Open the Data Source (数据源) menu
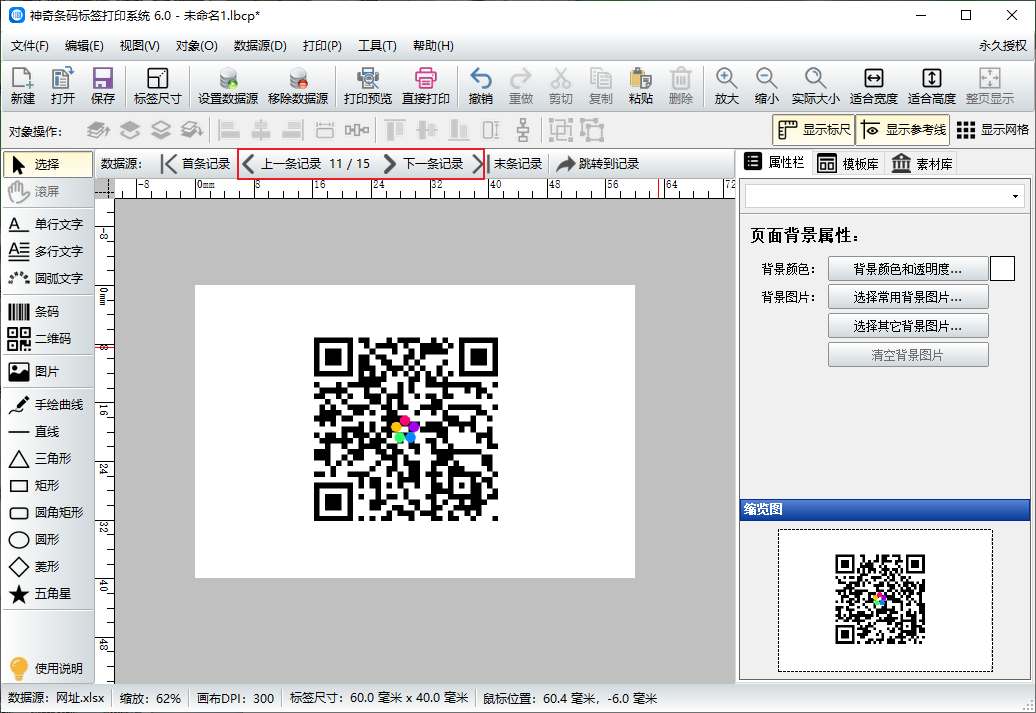 tap(260, 46)
